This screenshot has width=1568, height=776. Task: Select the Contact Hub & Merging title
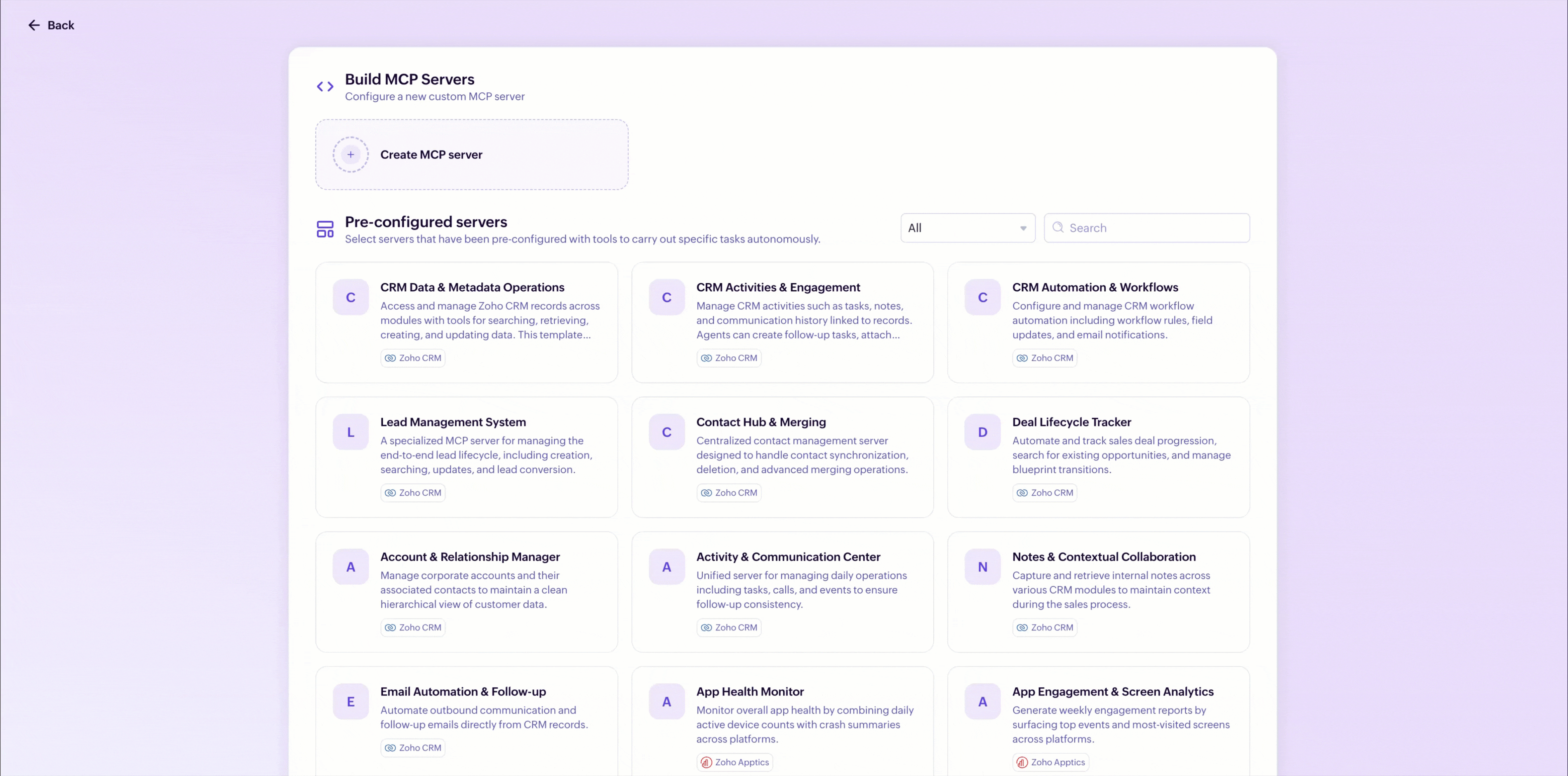point(761,422)
